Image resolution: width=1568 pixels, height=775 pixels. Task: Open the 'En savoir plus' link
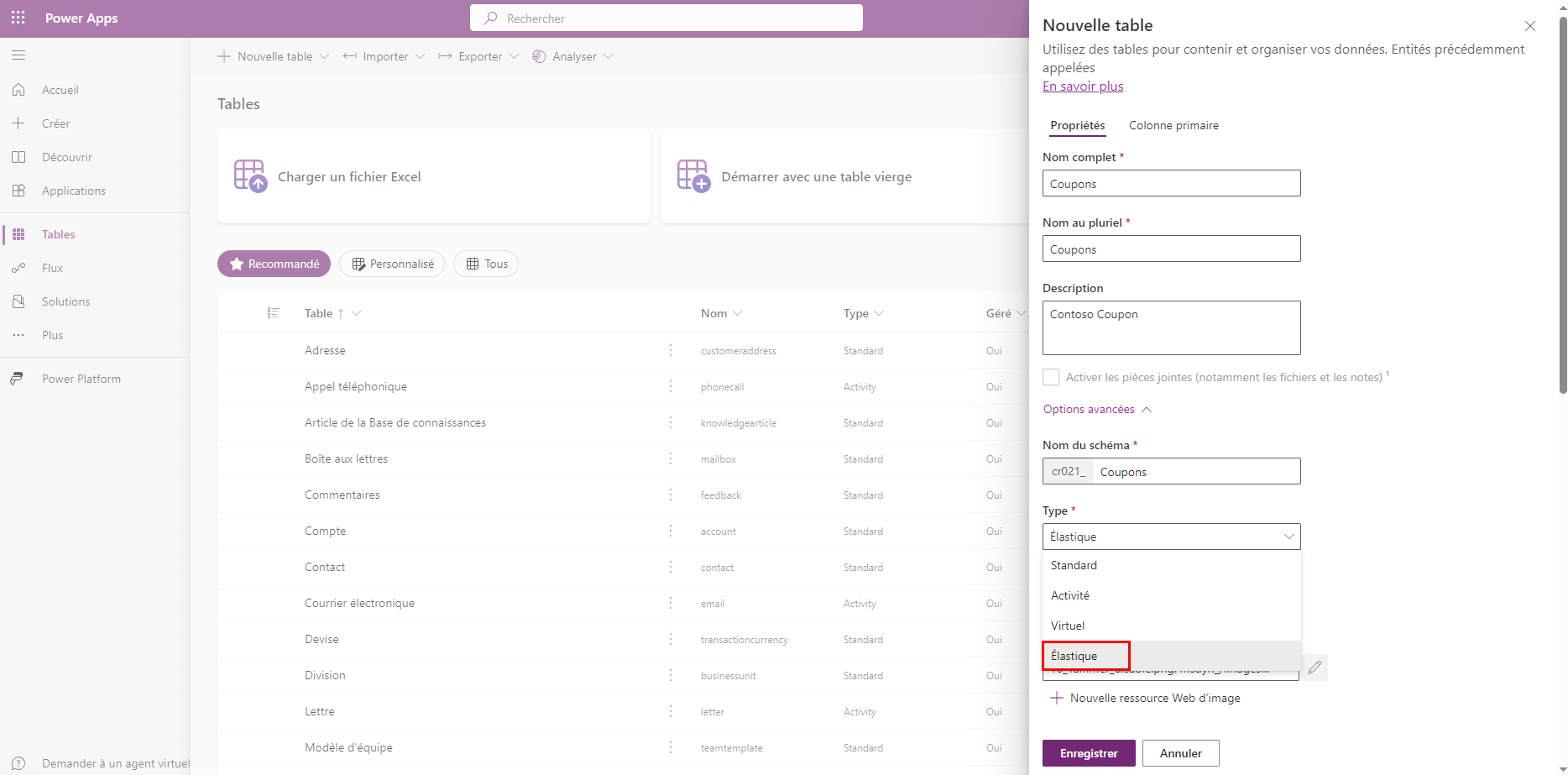pos(1082,86)
